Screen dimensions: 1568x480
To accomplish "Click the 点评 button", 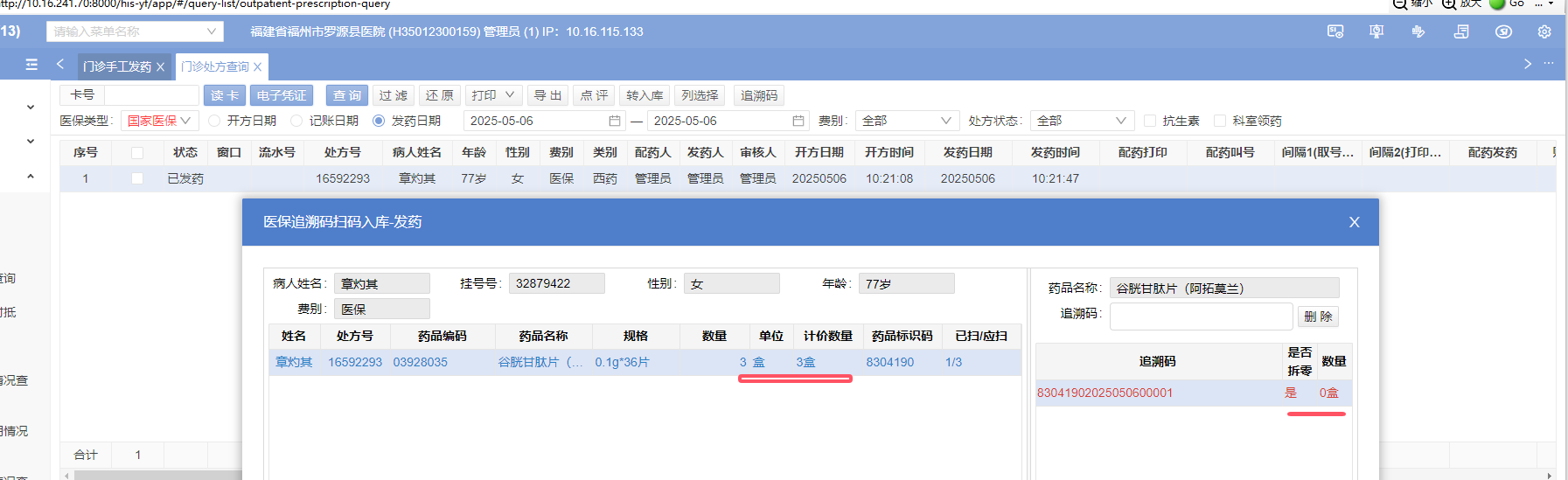I will [595, 95].
